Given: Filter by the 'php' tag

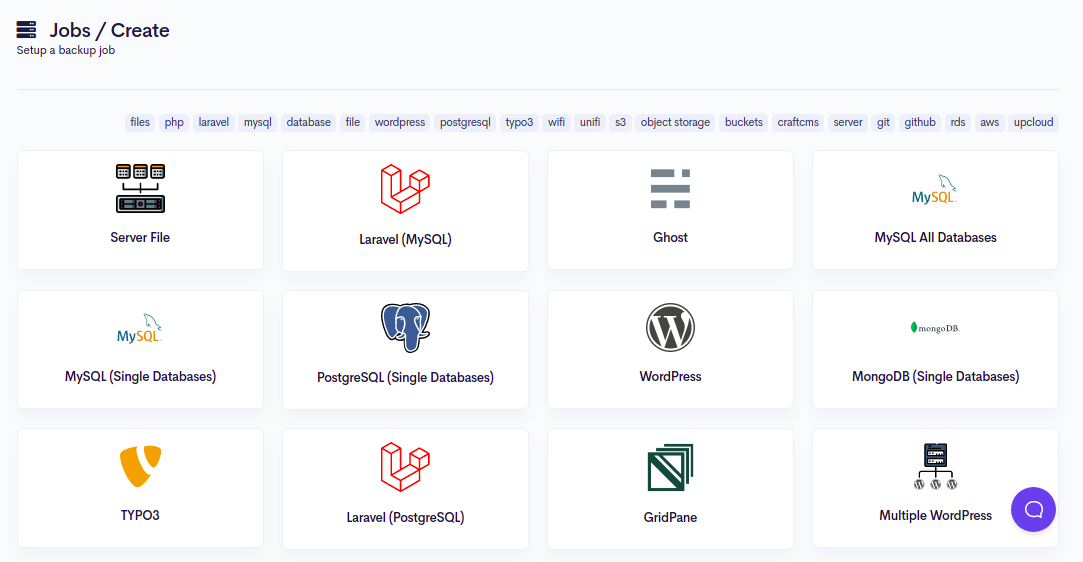Looking at the screenshot, I should point(174,122).
